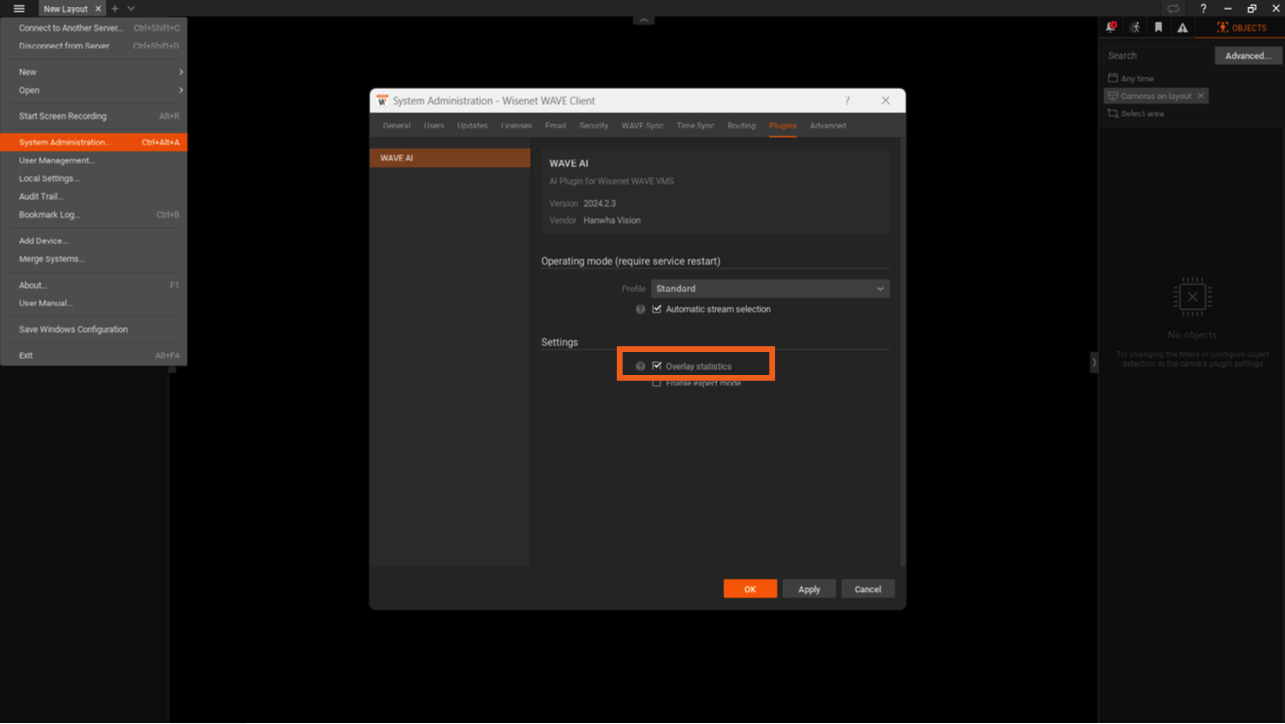Choose Merge Systems menu item

pos(93,259)
